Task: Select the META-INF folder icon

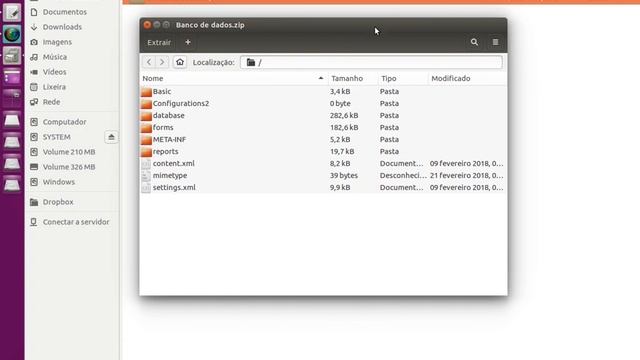Action: (146, 140)
